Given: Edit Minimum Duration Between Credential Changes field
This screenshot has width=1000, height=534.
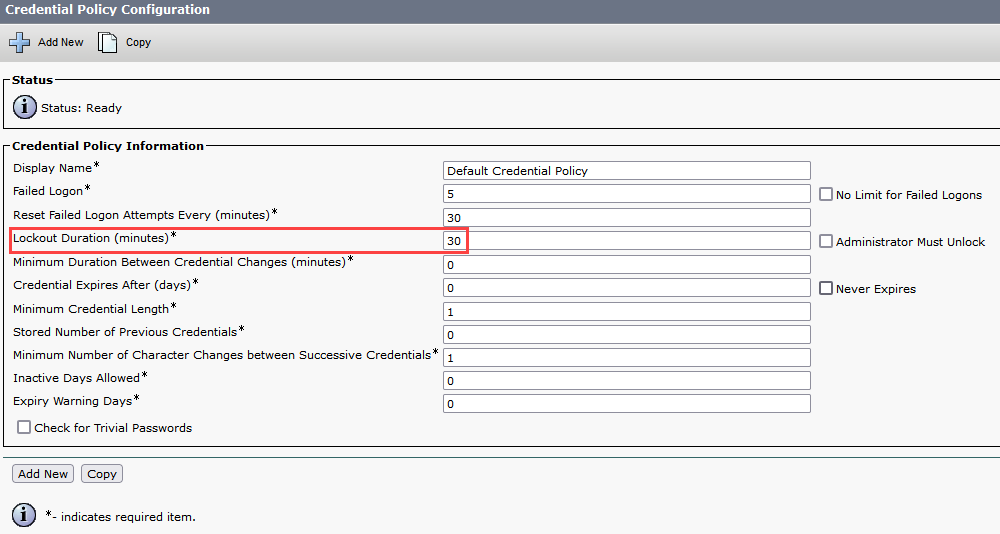Looking at the screenshot, I should click(x=626, y=264).
